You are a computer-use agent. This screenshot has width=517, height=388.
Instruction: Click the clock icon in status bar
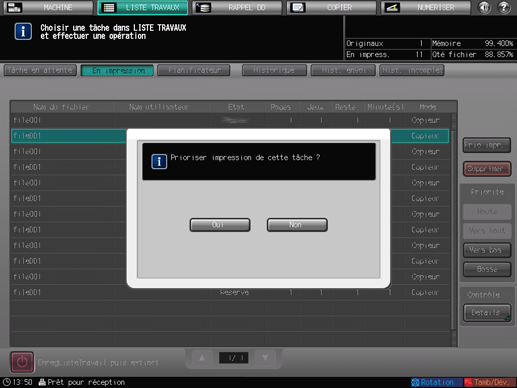click(x=6, y=382)
